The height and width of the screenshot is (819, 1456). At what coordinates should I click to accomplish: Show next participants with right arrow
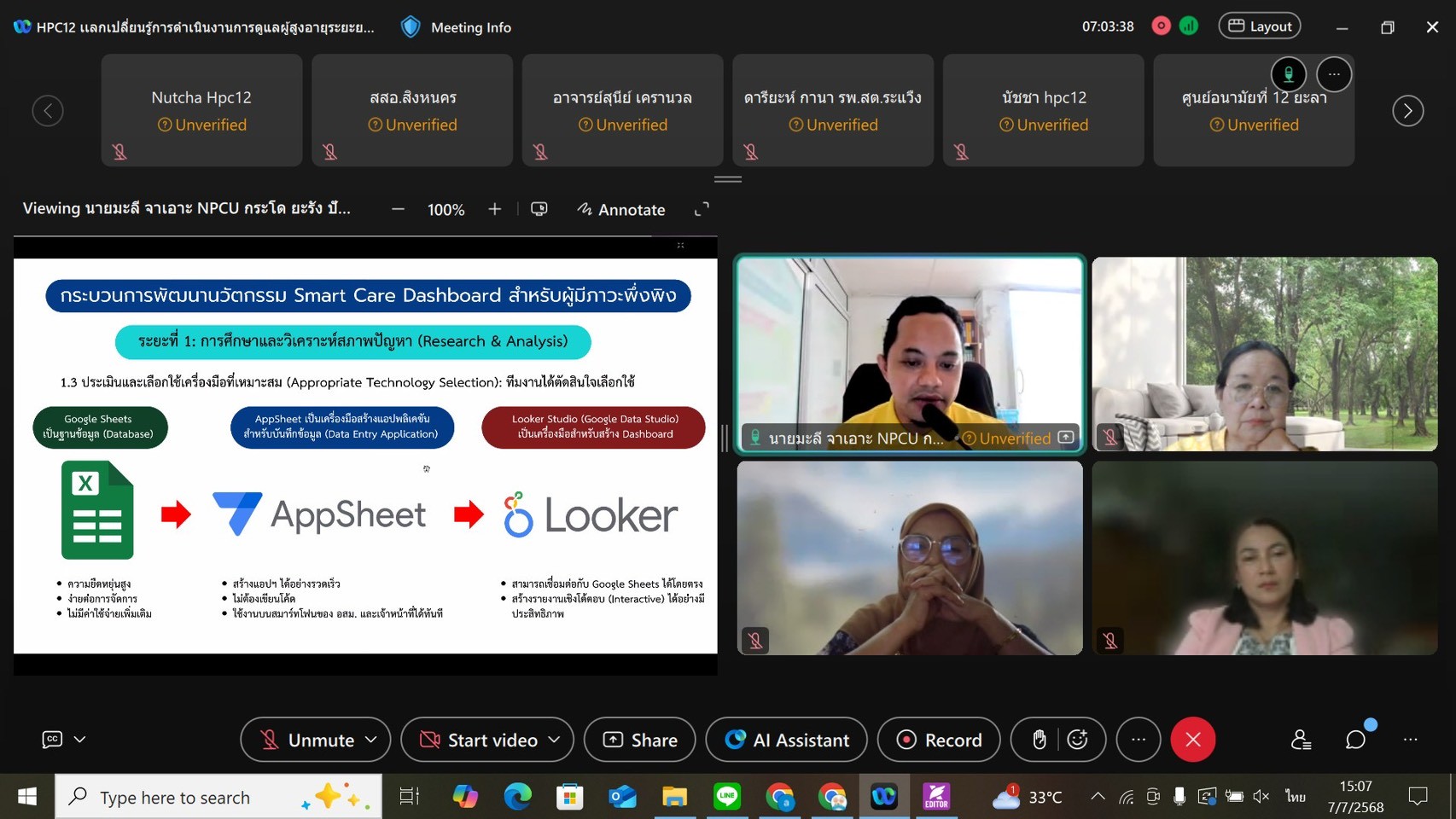(x=1407, y=110)
